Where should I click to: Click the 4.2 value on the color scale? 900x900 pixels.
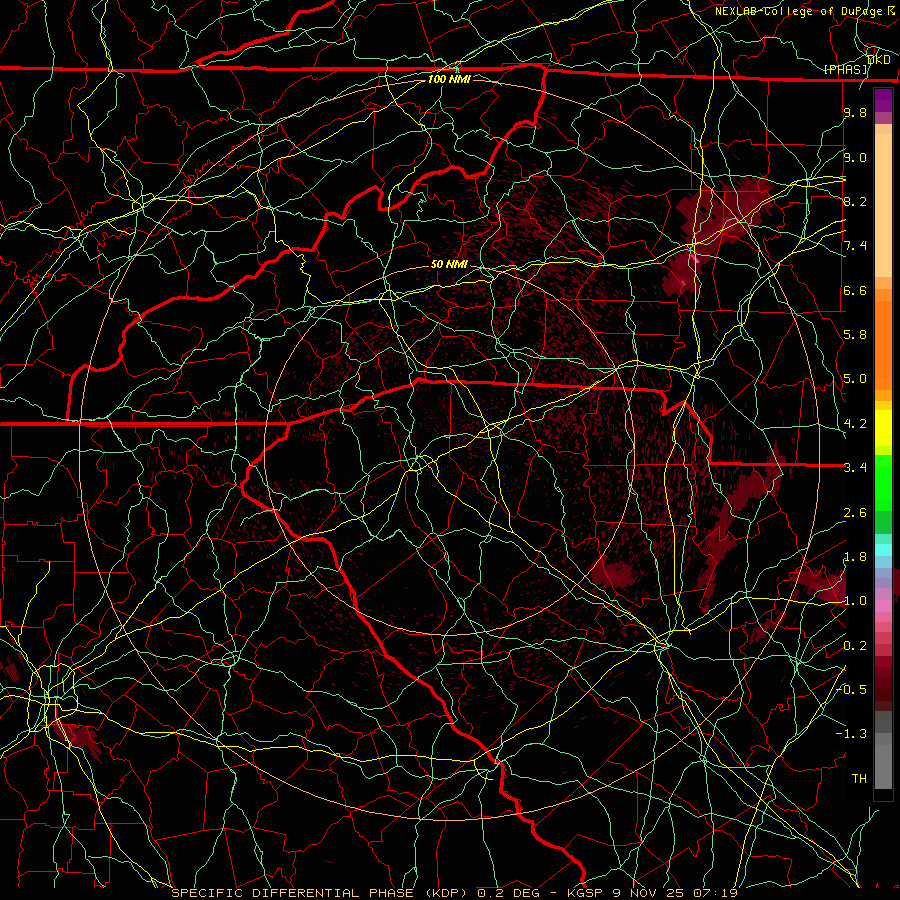[x=855, y=424]
